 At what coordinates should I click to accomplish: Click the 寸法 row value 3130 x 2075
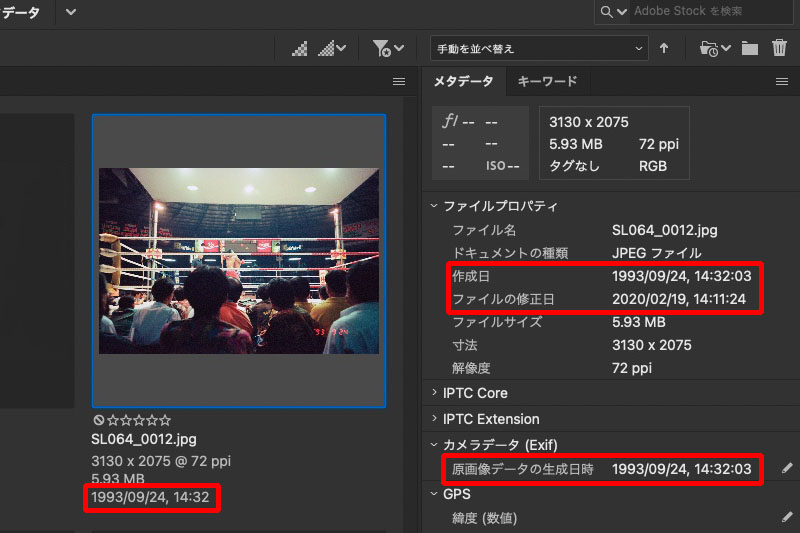(652, 345)
